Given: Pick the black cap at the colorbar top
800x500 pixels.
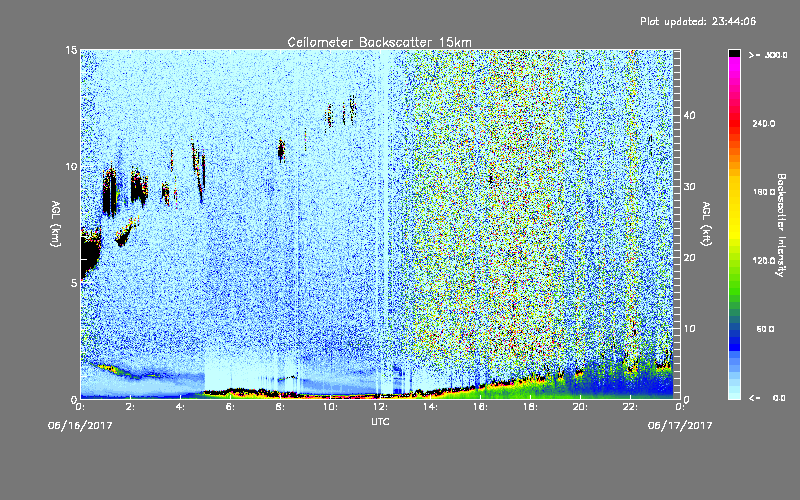Looking at the screenshot, I should click(734, 53).
